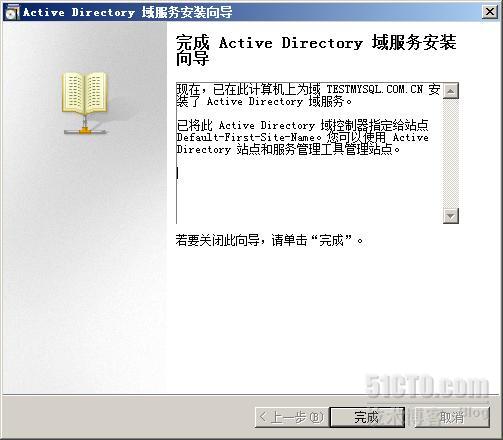Click the first summary paragraph starting 现在
This screenshot has height=440, width=503.
(308, 95)
